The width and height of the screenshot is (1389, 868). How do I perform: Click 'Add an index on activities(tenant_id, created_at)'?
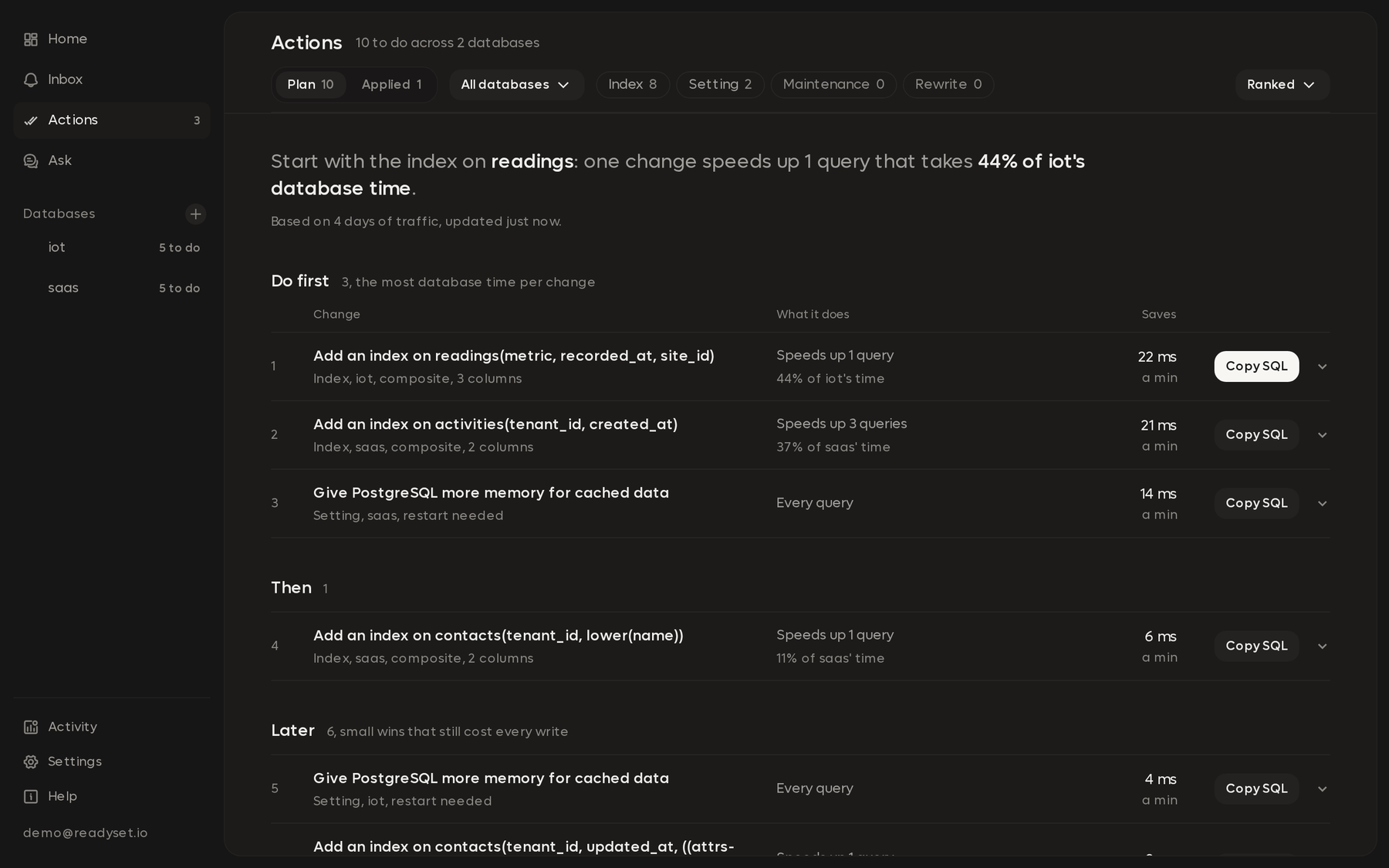pyautogui.click(x=495, y=424)
